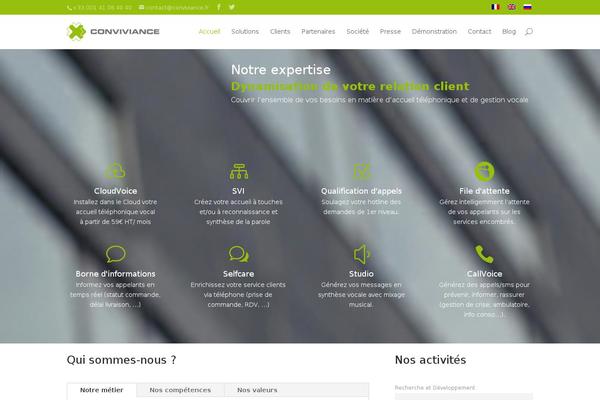Open the search magnifier in navigation
The image size is (600, 400).
(x=529, y=32)
